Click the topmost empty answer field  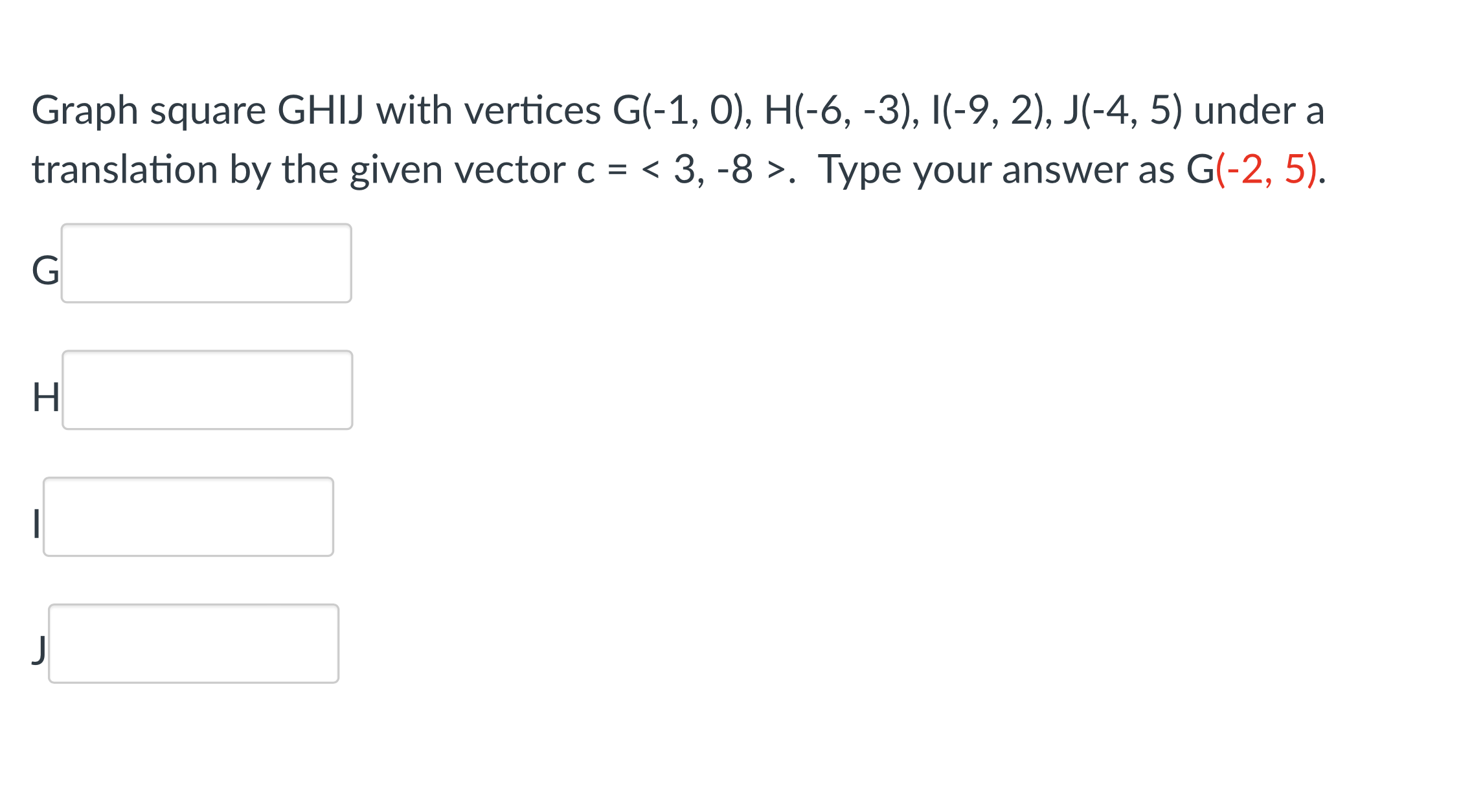click(206, 263)
